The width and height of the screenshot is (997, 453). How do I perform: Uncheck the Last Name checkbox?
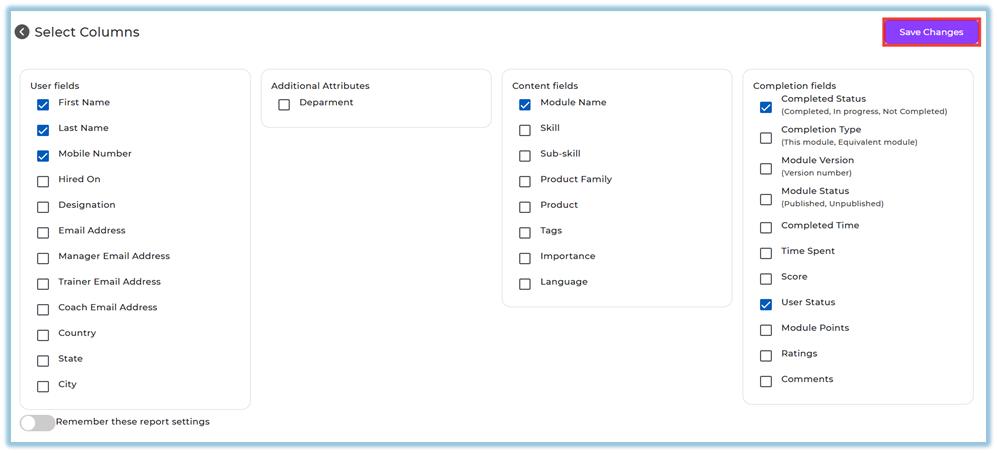[x=43, y=130]
